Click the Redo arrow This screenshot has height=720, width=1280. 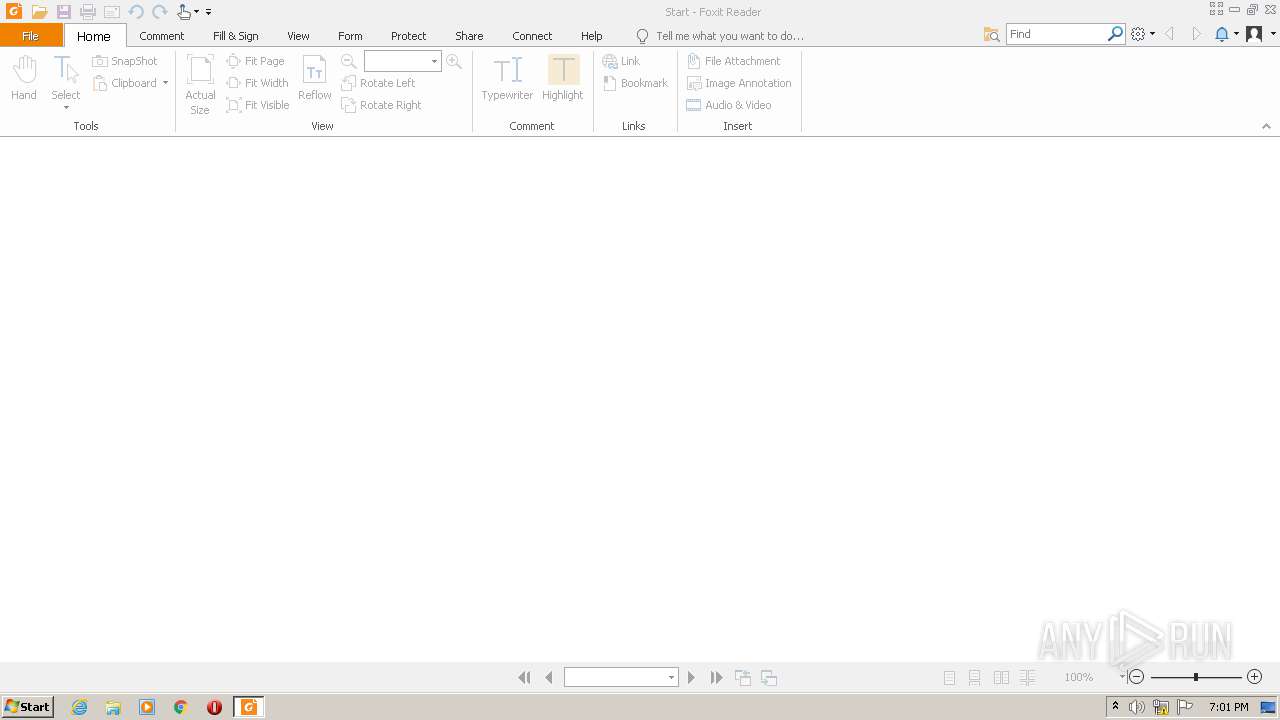point(159,12)
